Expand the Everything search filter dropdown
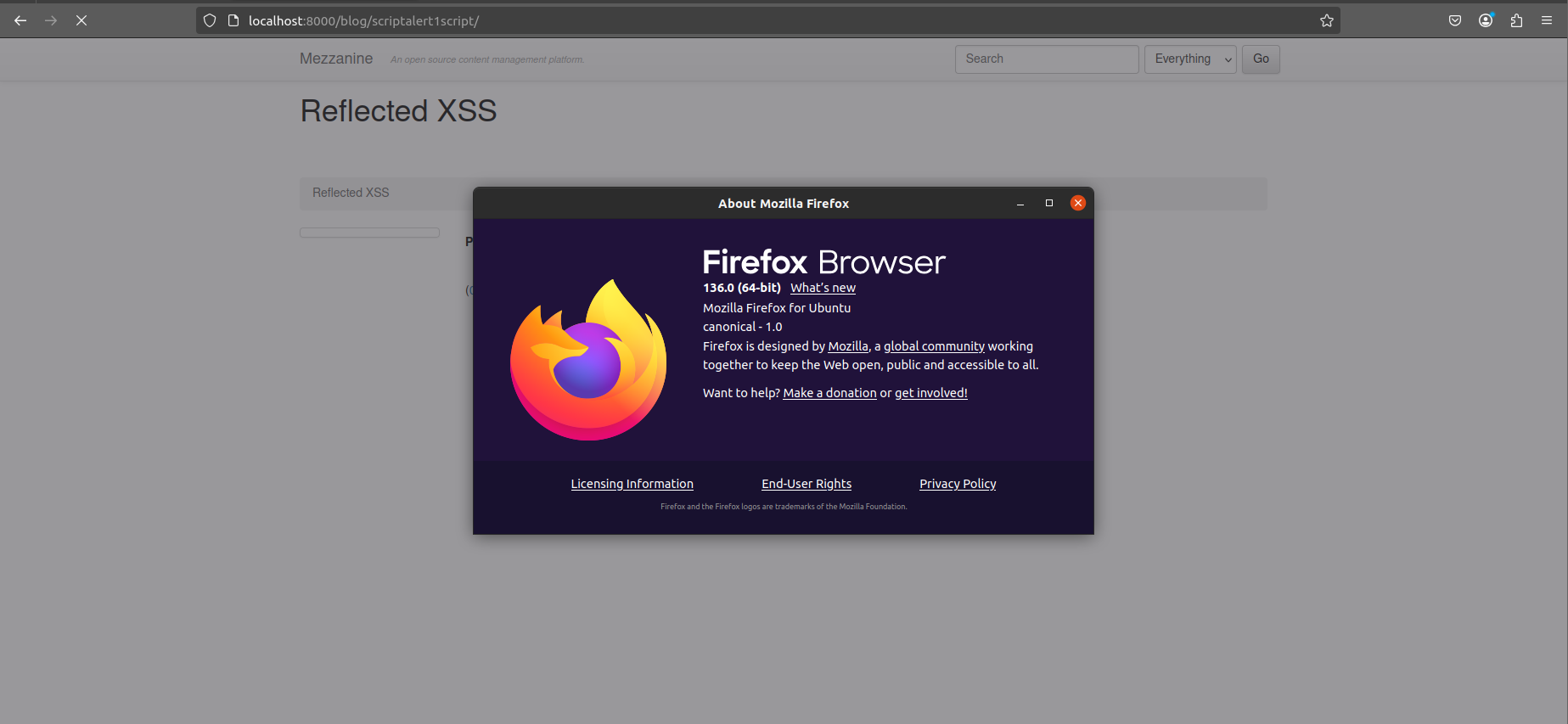 coord(1190,59)
